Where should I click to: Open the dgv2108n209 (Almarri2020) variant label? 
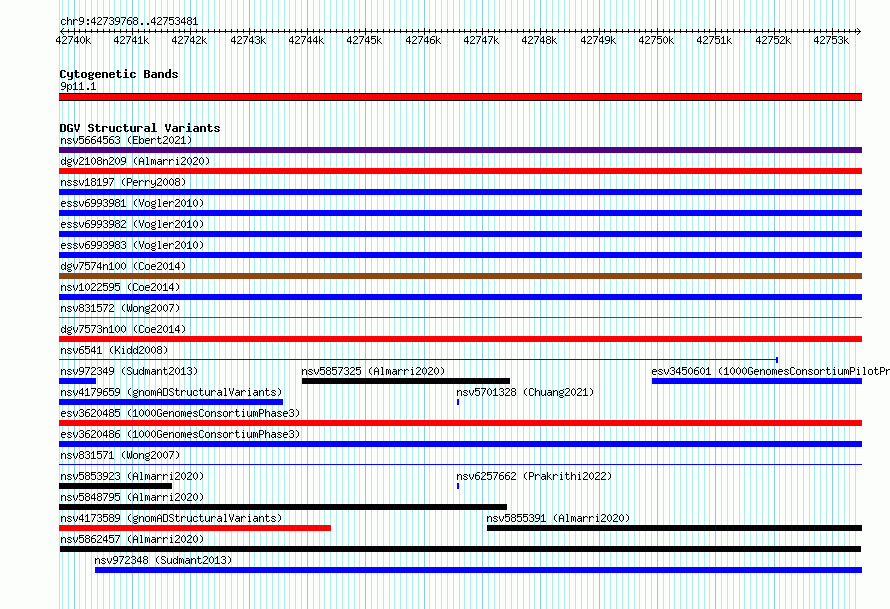[x=135, y=161]
